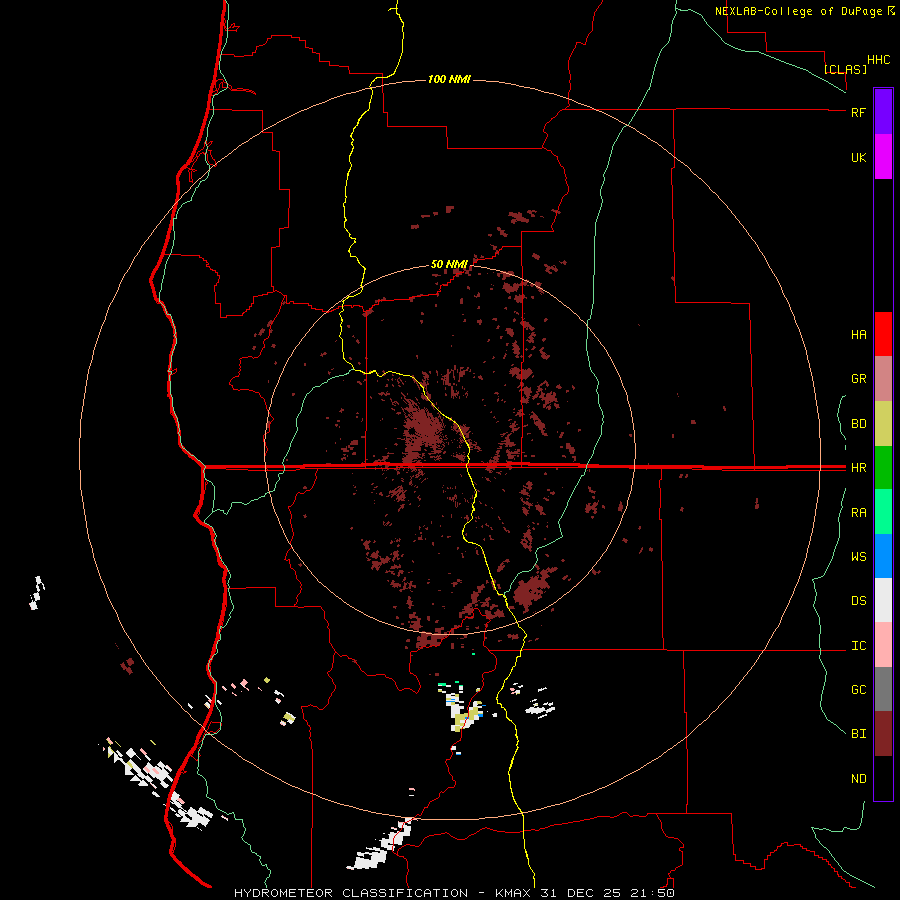Click the GR legend label
The height and width of the screenshot is (900, 900).
click(x=858, y=379)
